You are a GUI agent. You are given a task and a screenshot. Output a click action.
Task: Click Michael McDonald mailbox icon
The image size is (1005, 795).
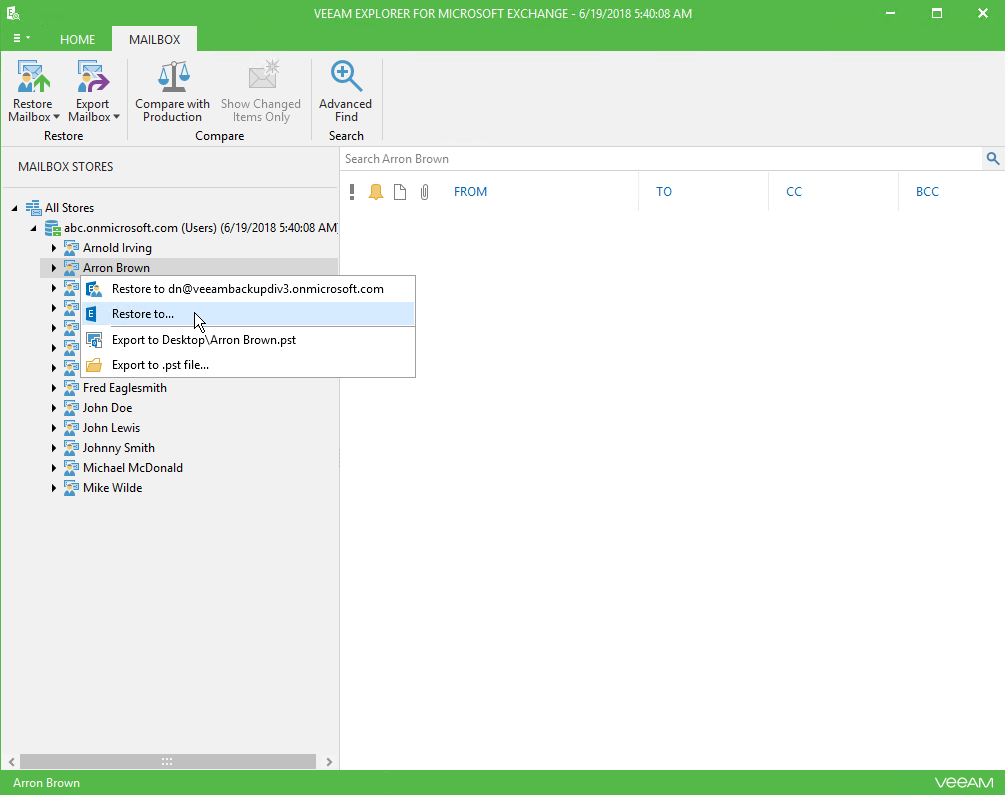(71, 467)
